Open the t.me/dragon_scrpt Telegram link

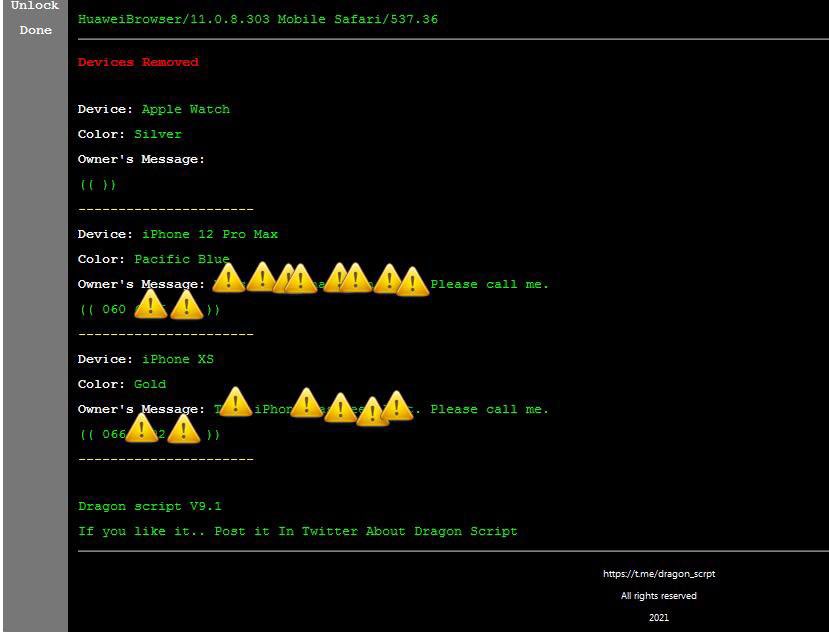(x=659, y=573)
